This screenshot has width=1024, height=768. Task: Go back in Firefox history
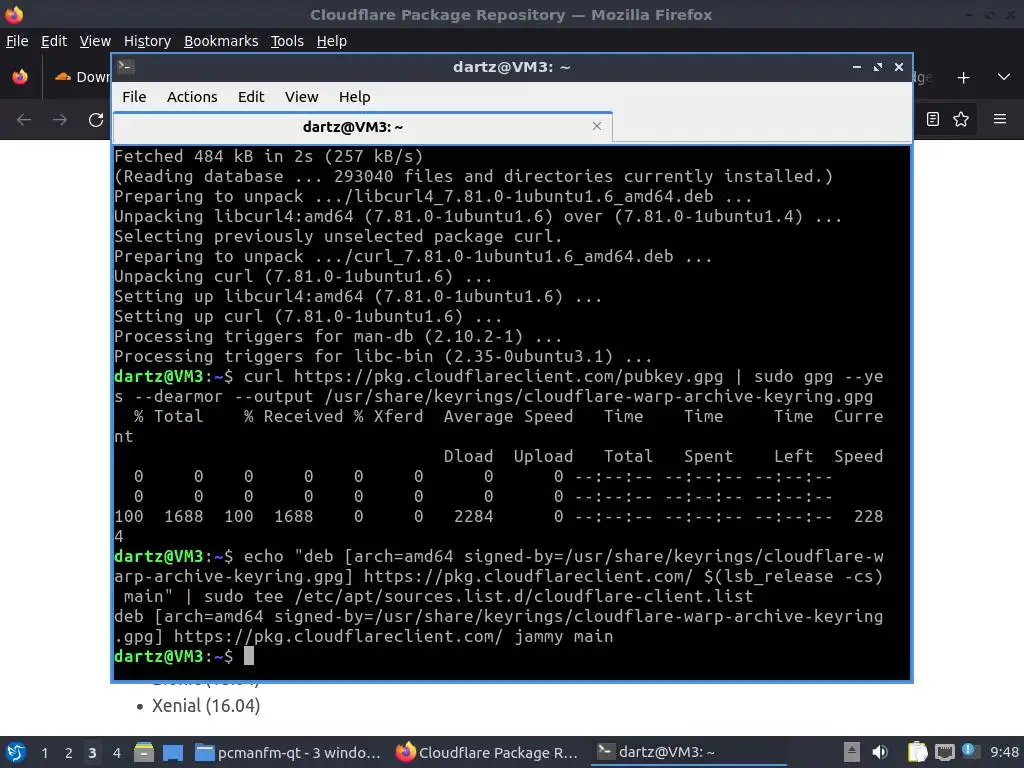[x=24, y=120]
